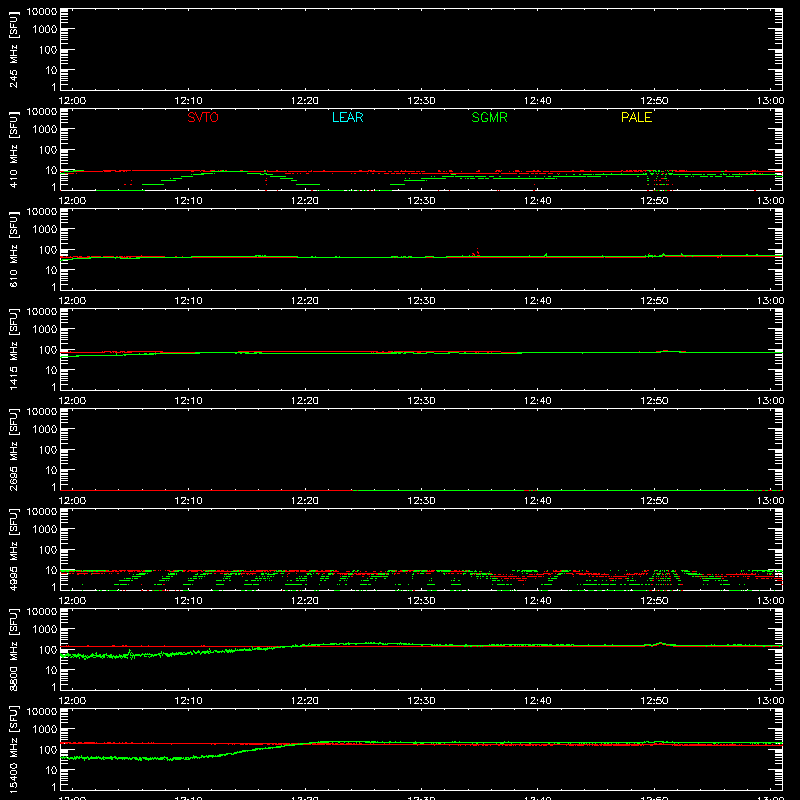Click 12:20 time label below 410 MHz panel
Screen dimensions: 800x800
click(x=305, y=201)
